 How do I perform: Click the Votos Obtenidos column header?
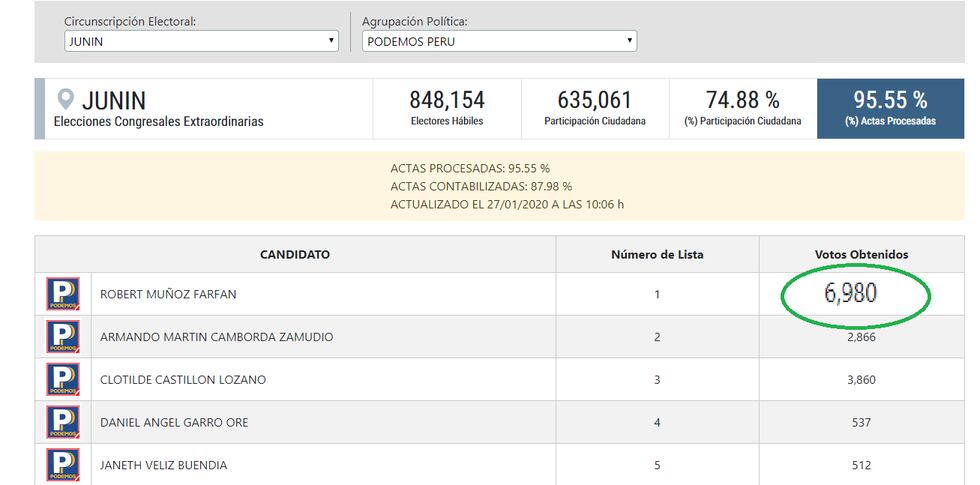click(x=861, y=255)
